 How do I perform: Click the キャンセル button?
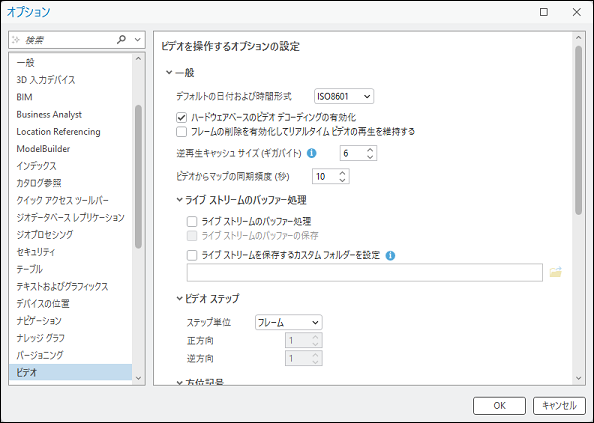[559, 406]
